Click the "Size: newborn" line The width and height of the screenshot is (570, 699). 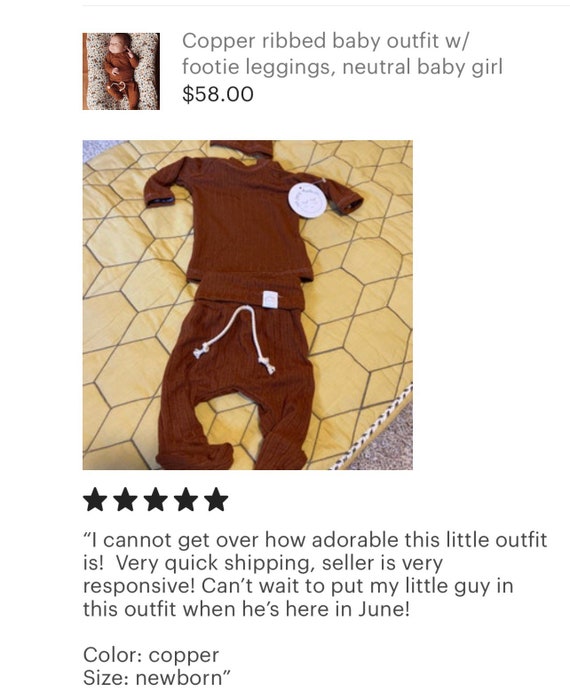click(x=157, y=678)
